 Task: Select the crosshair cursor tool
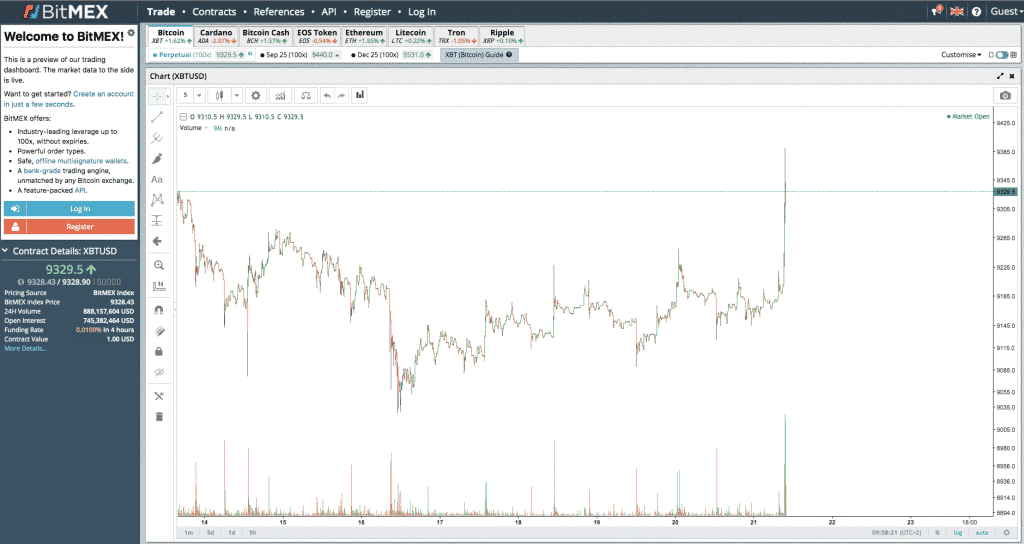pyautogui.click(x=157, y=97)
